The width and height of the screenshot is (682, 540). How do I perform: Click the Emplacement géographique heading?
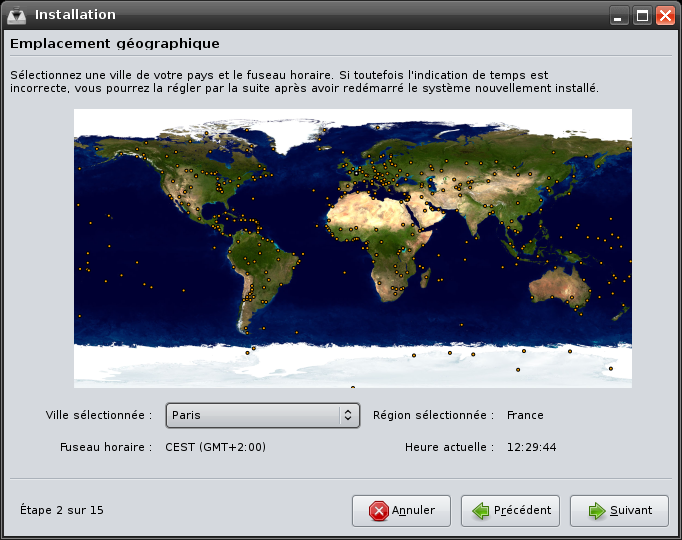tap(115, 44)
